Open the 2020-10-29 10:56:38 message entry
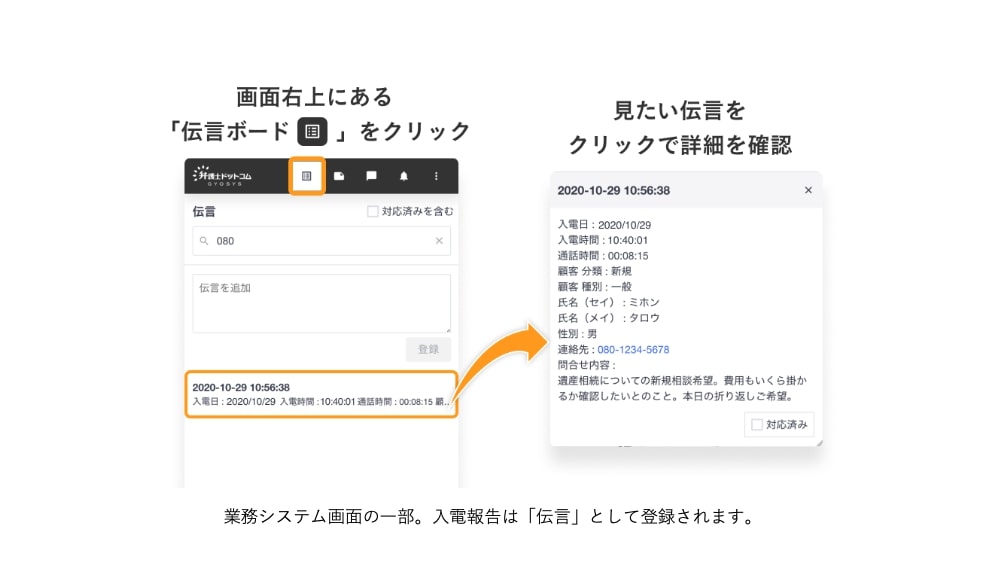 (x=321, y=394)
